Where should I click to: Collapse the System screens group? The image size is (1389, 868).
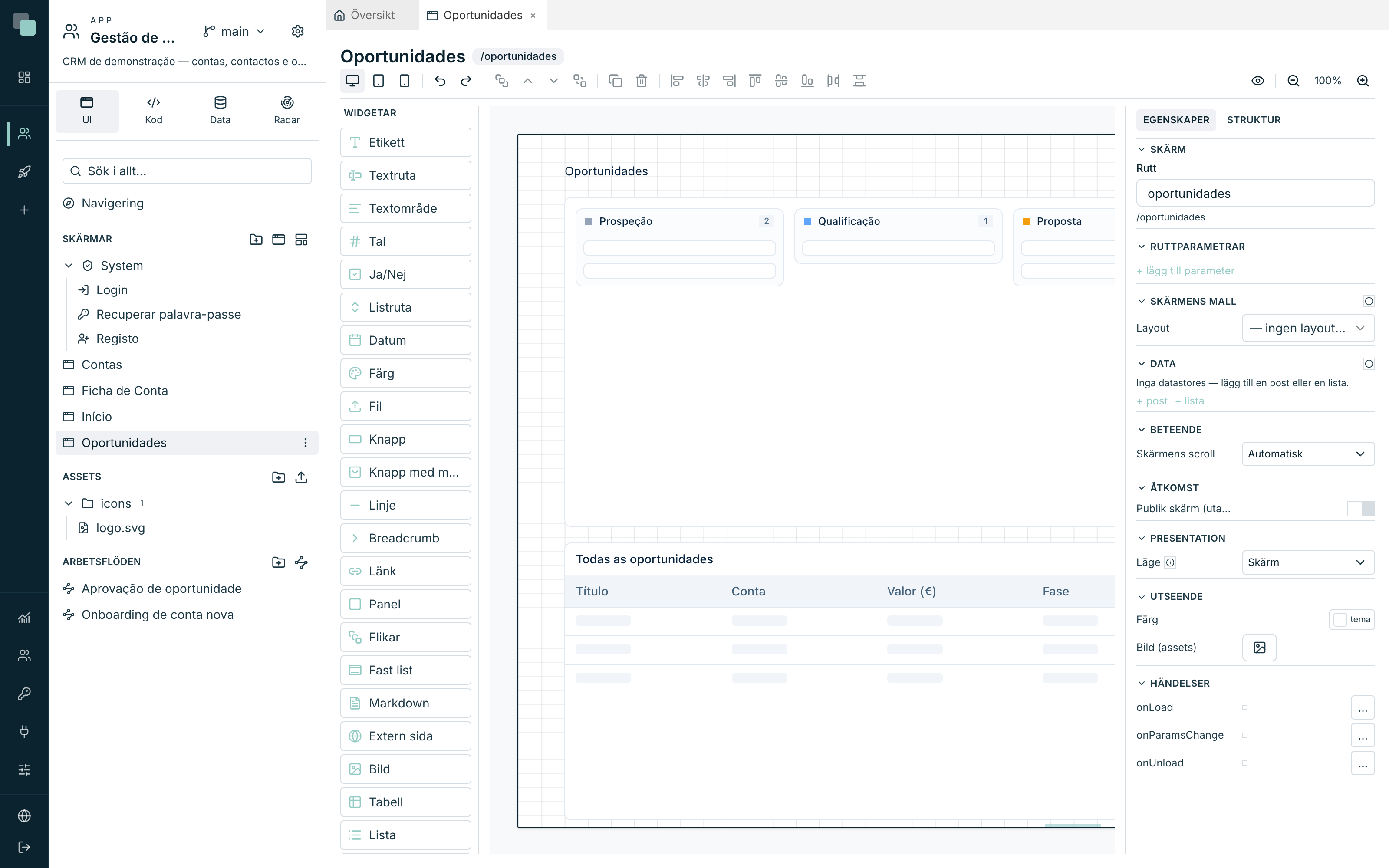(x=69, y=266)
